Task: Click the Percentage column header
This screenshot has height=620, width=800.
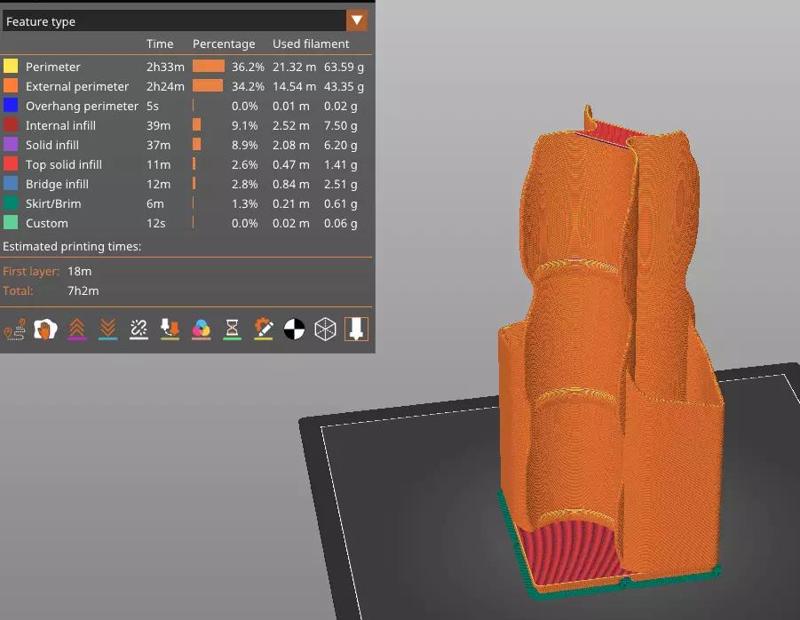Action: tap(223, 44)
